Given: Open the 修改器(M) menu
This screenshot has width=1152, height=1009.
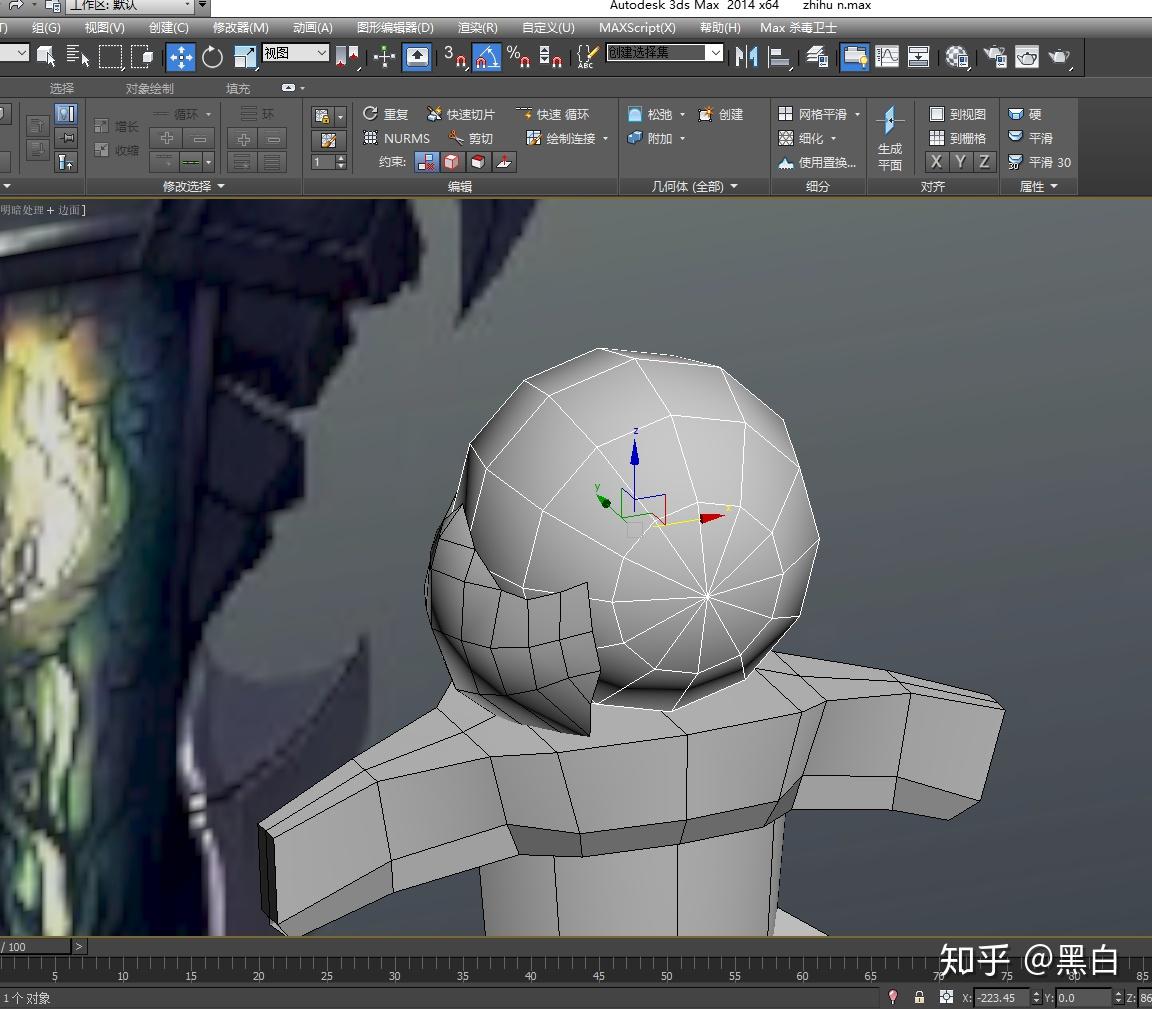Looking at the screenshot, I should pyautogui.click(x=240, y=28).
